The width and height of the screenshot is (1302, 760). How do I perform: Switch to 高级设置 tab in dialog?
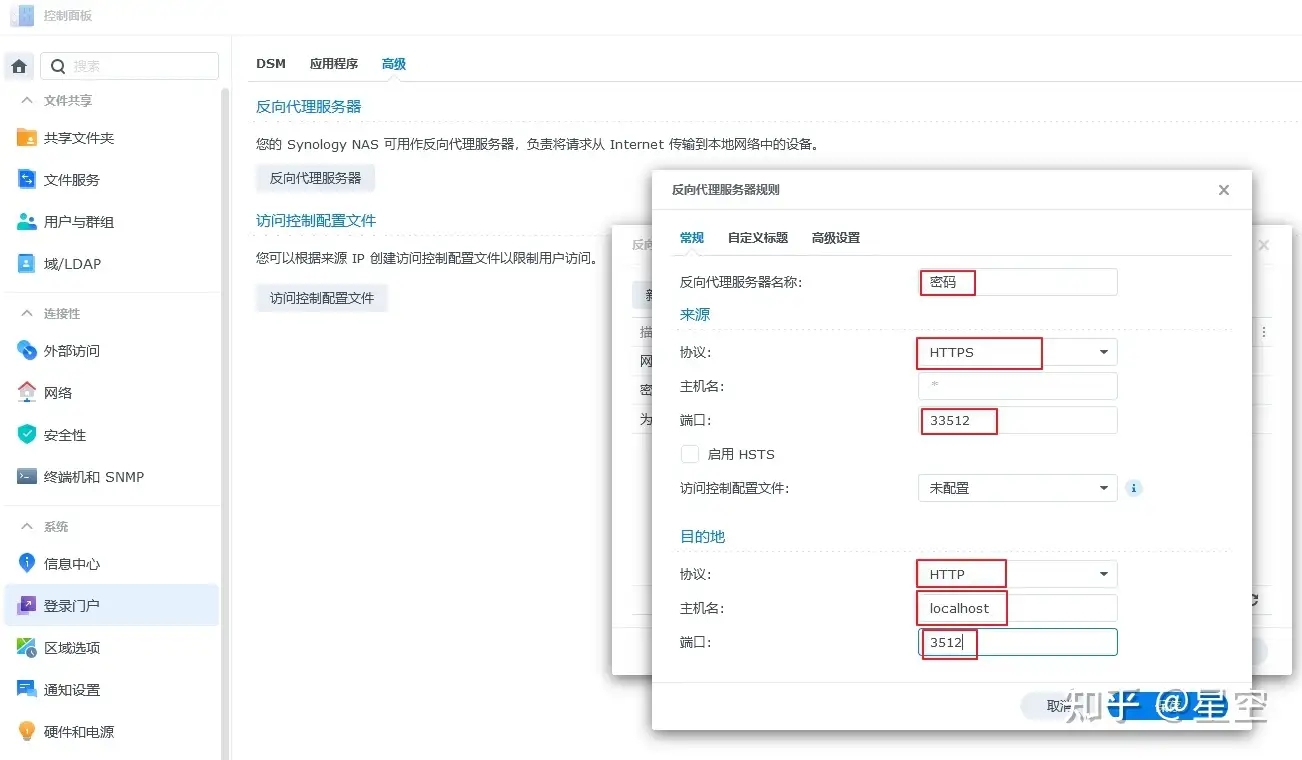(835, 238)
